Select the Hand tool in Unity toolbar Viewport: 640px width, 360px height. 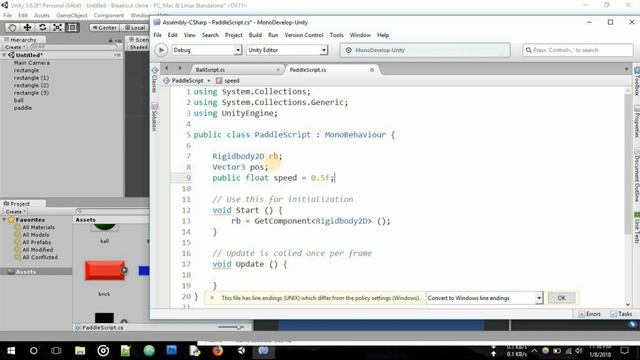point(12,27)
